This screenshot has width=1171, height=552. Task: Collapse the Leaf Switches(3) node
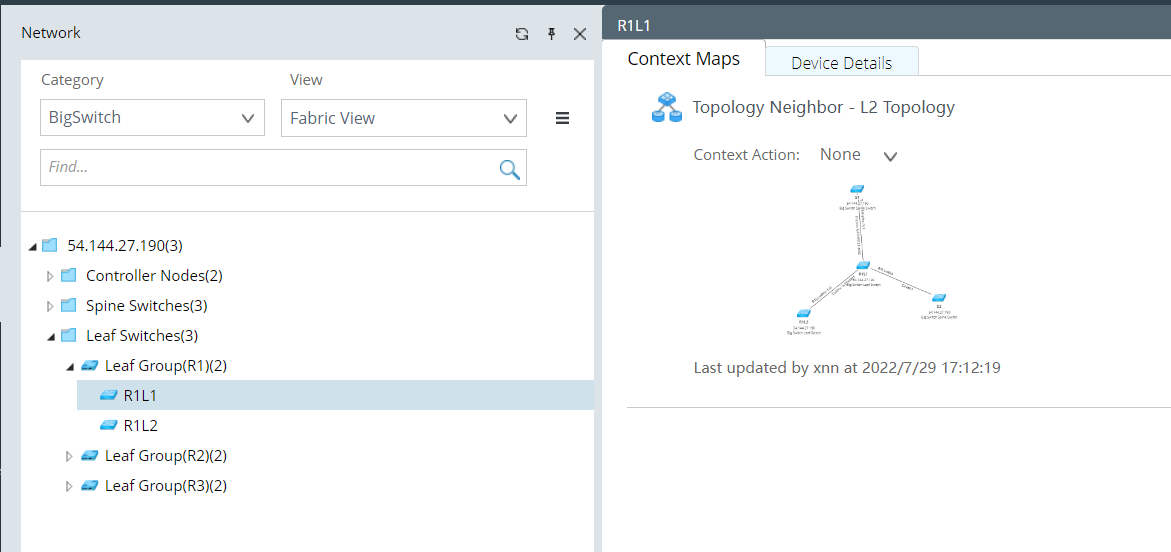pos(51,336)
